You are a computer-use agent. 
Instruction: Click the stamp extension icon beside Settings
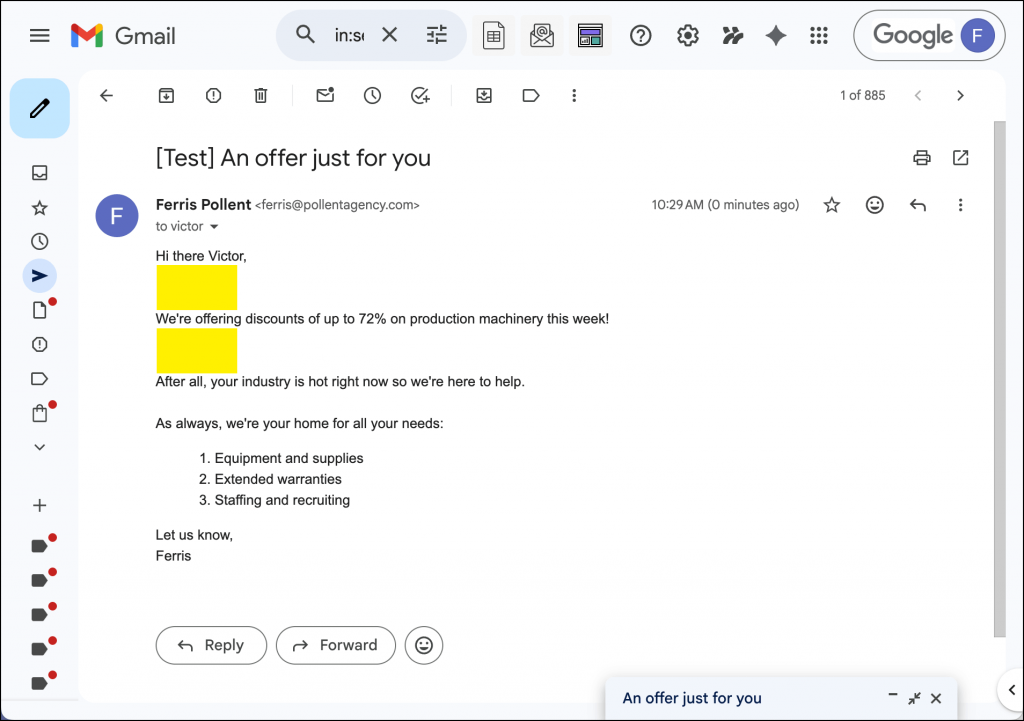click(733, 35)
